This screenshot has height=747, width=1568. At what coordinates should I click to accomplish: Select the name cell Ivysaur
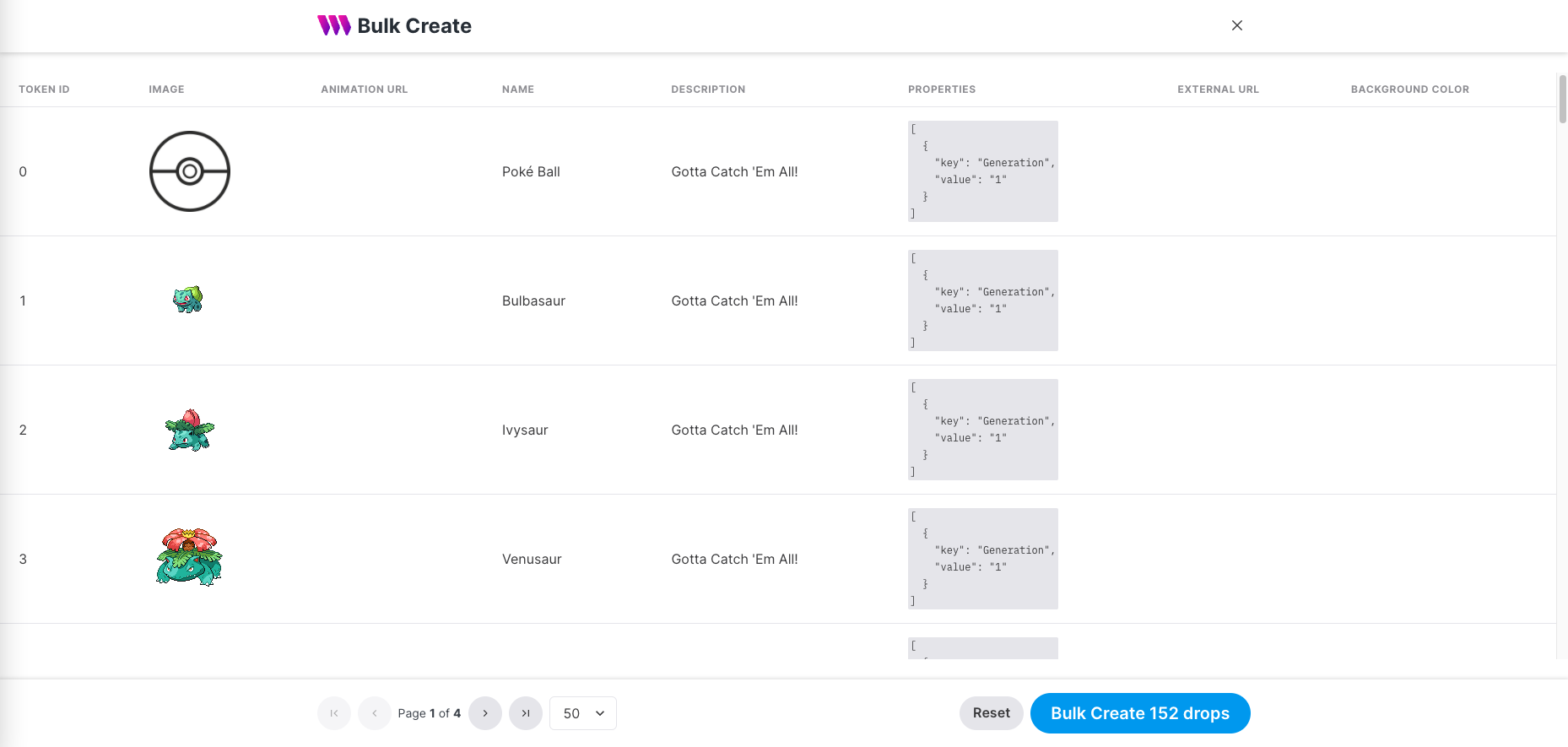point(525,430)
